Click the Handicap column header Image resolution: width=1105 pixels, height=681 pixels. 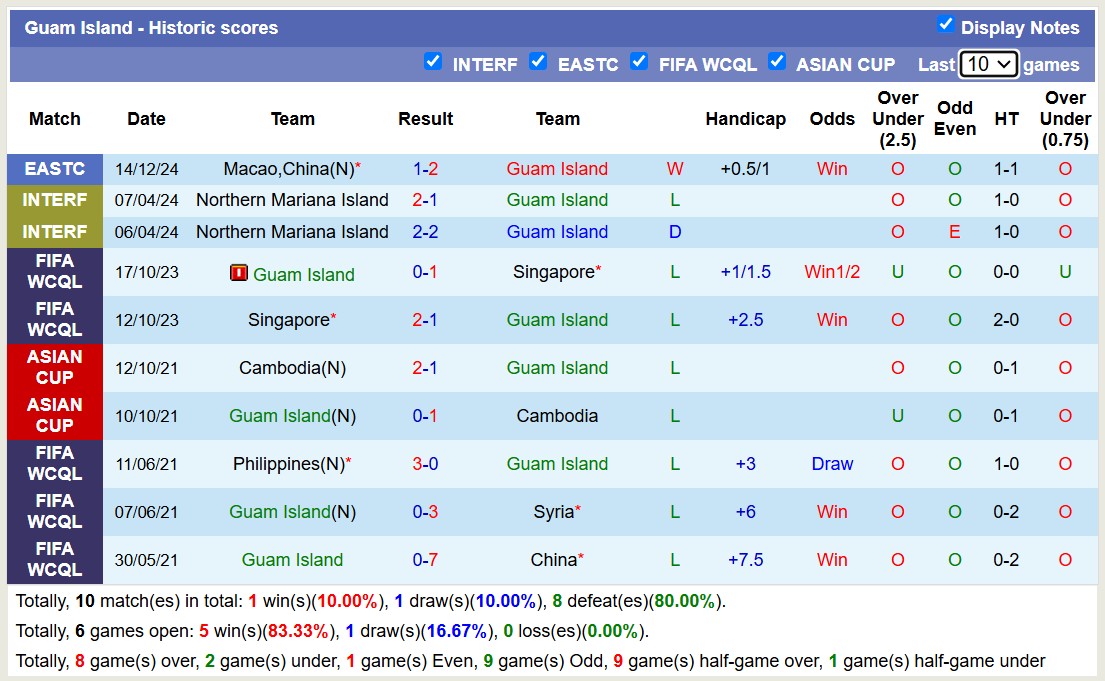click(x=746, y=118)
